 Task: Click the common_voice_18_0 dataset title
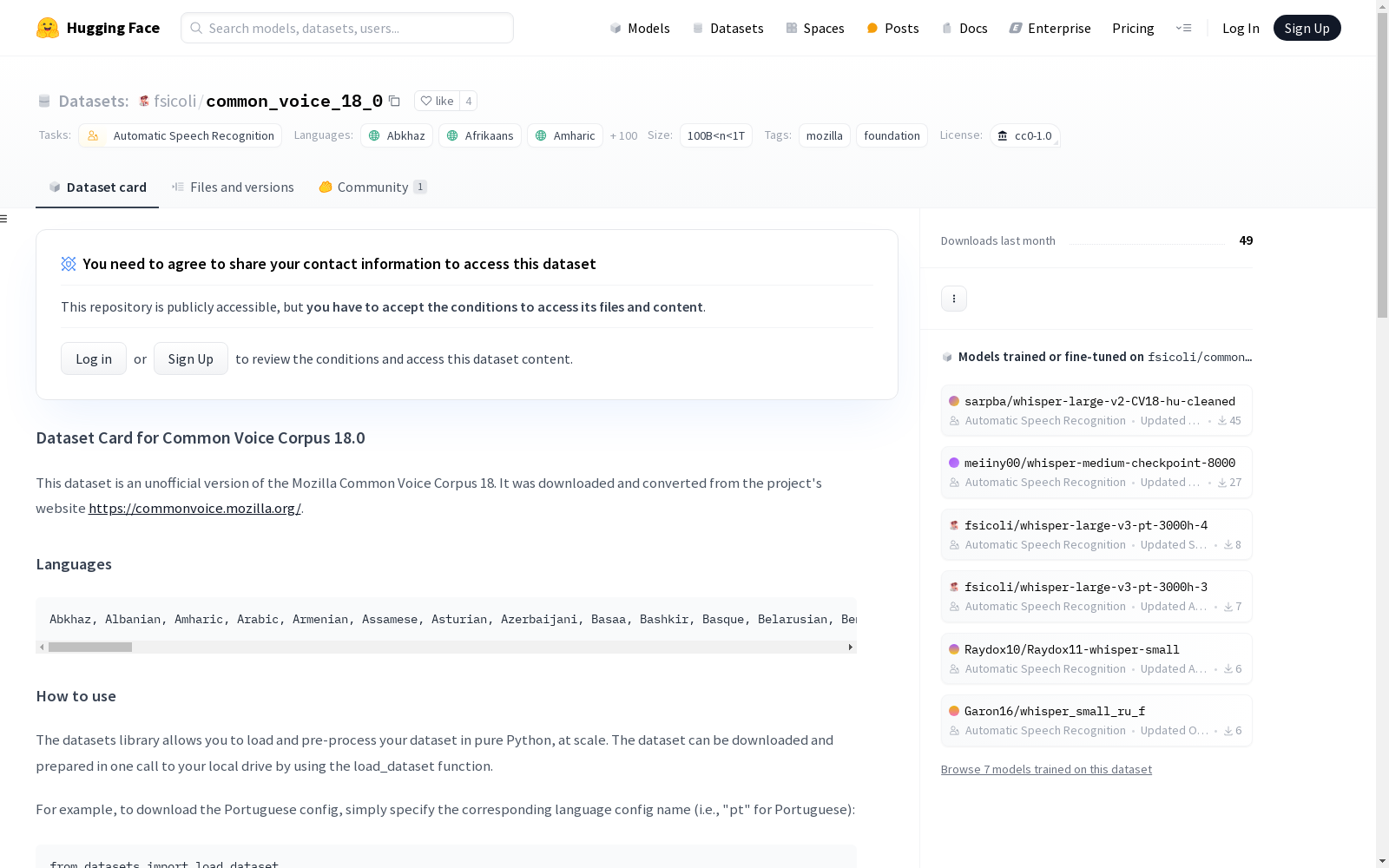[x=294, y=101]
